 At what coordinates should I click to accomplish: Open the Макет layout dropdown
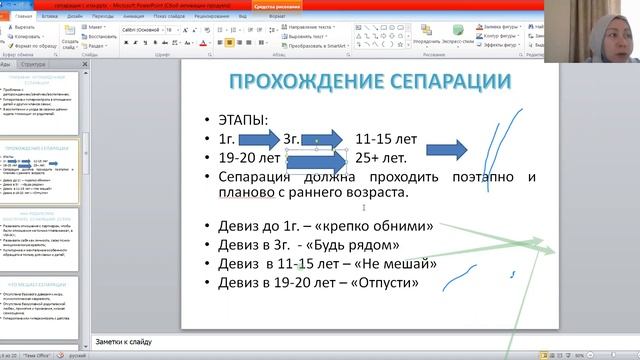point(94,27)
